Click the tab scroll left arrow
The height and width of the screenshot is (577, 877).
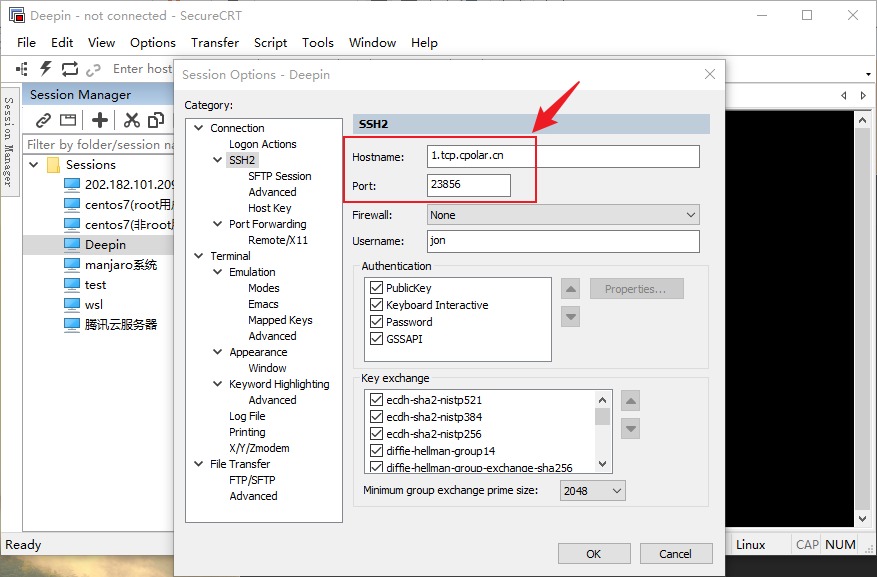843,96
